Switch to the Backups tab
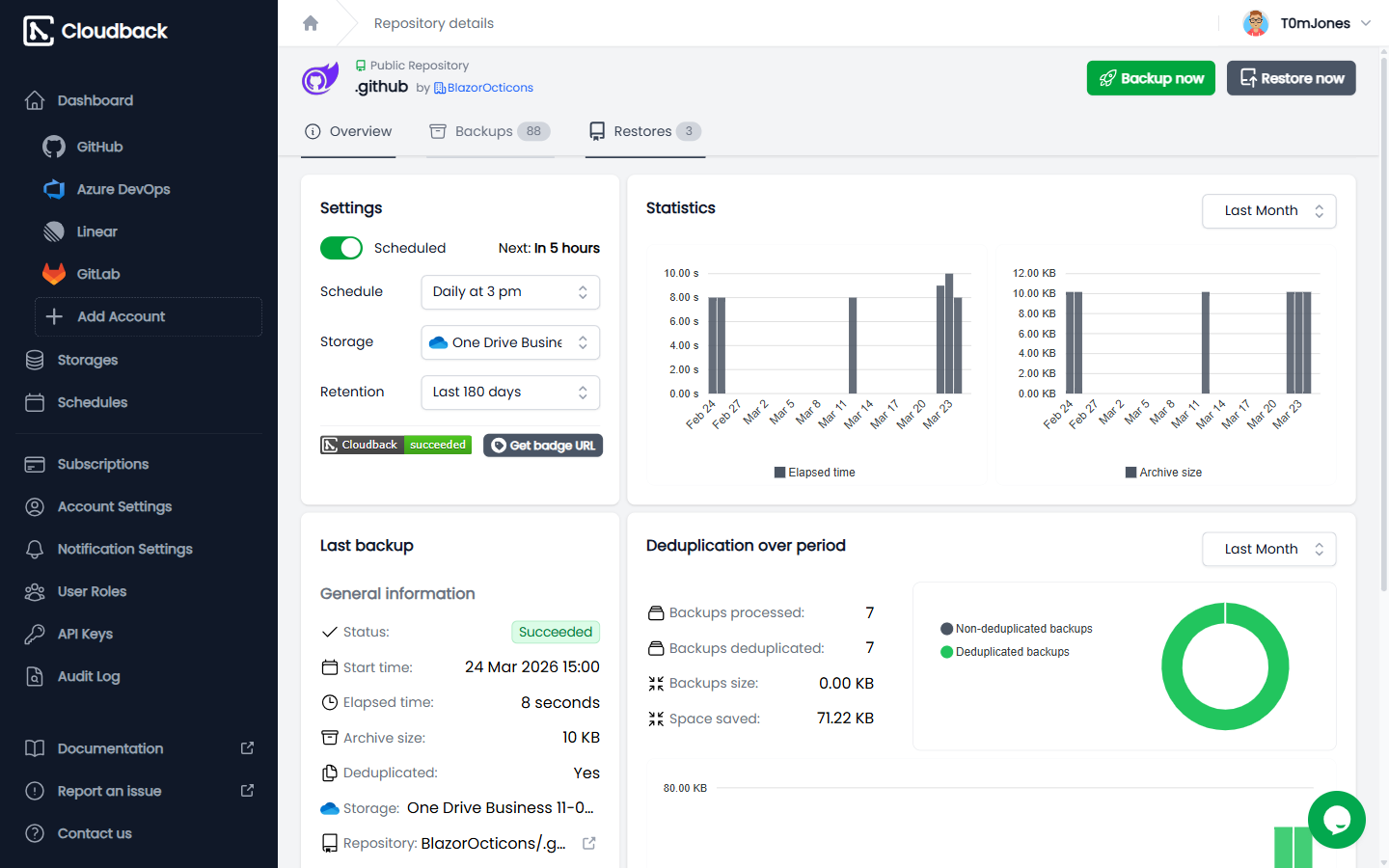This screenshot has width=1389, height=868. click(x=490, y=132)
